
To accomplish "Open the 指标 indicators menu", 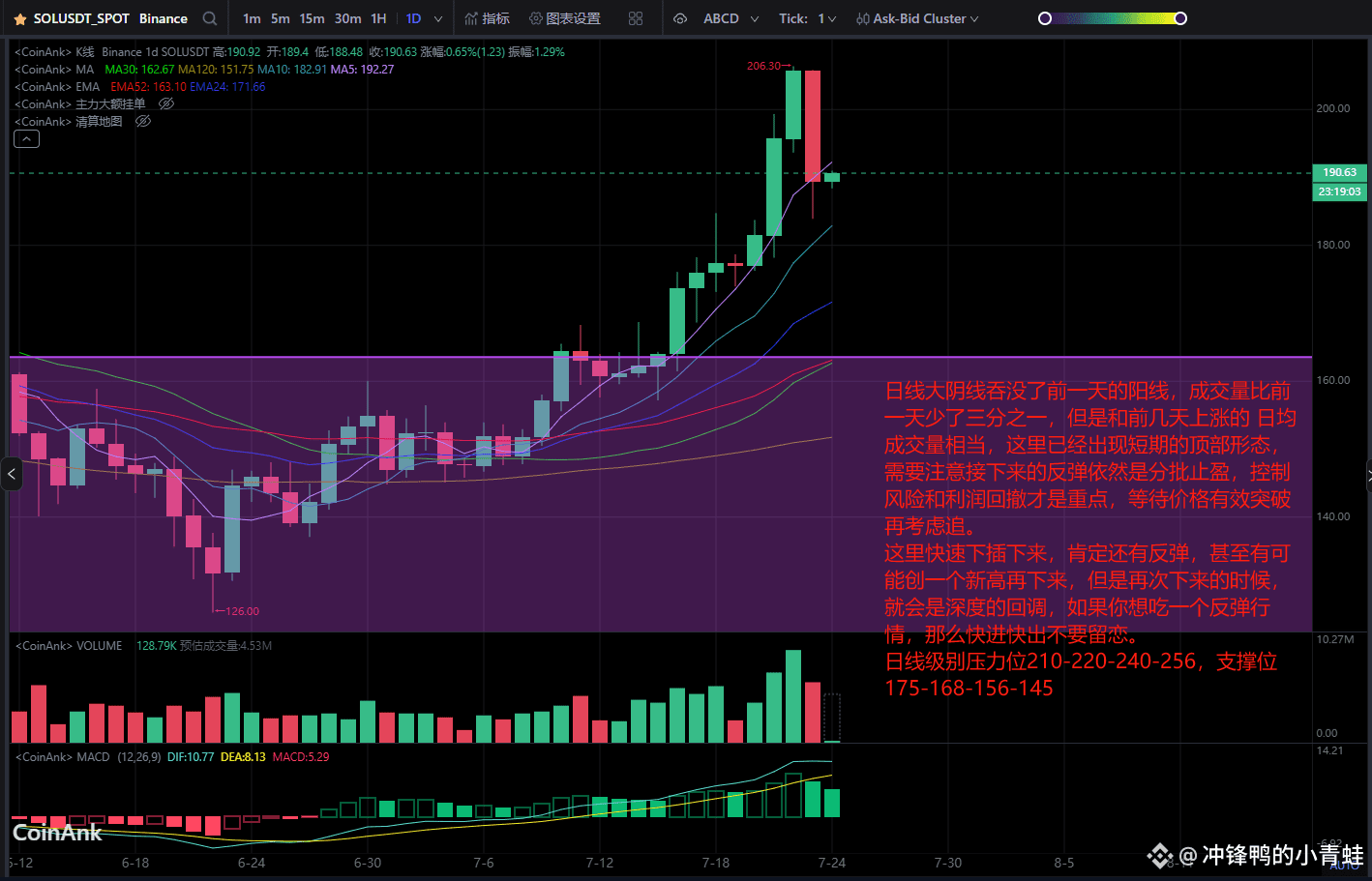I will click(x=487, y=18).
